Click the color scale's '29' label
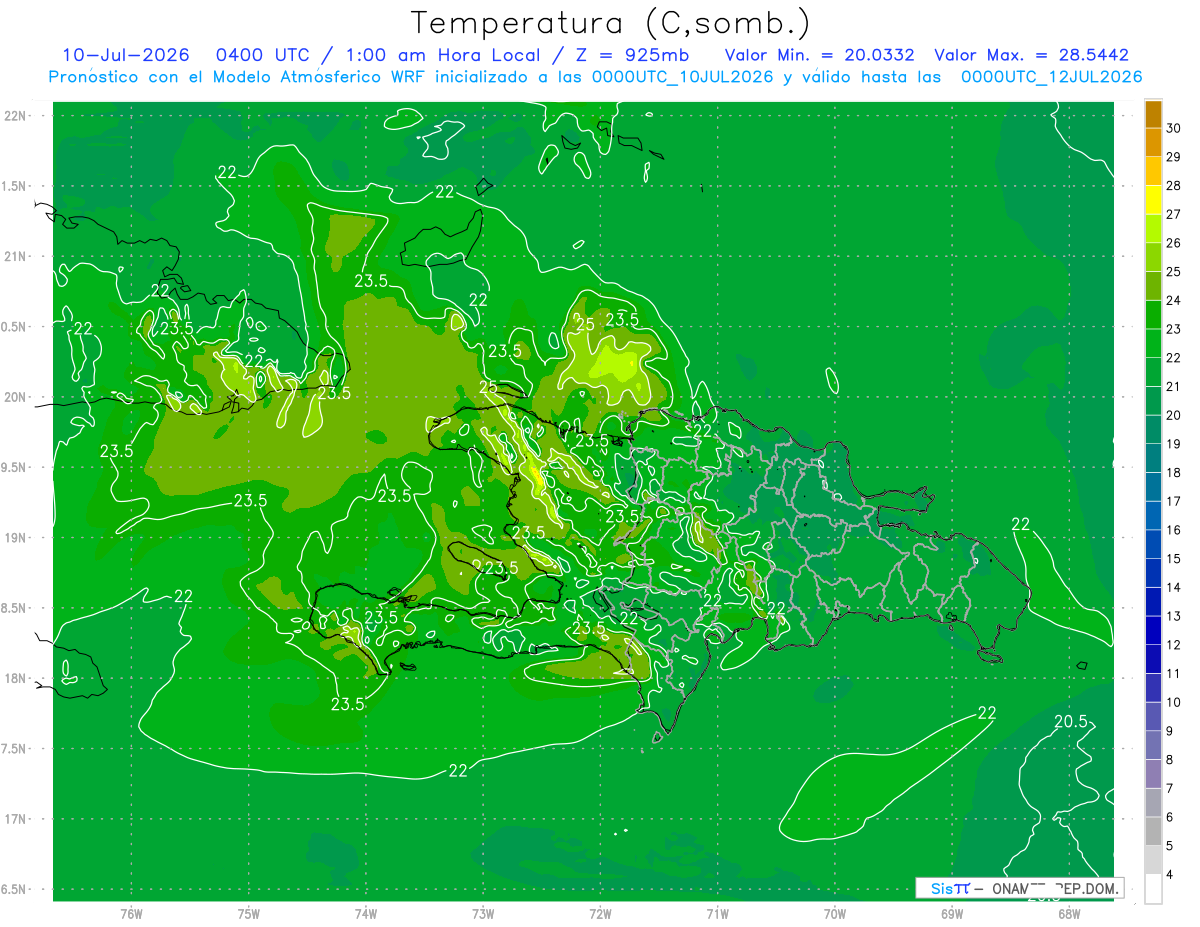Viewport: 1200px width, 927px height. tap(1174, 157)
